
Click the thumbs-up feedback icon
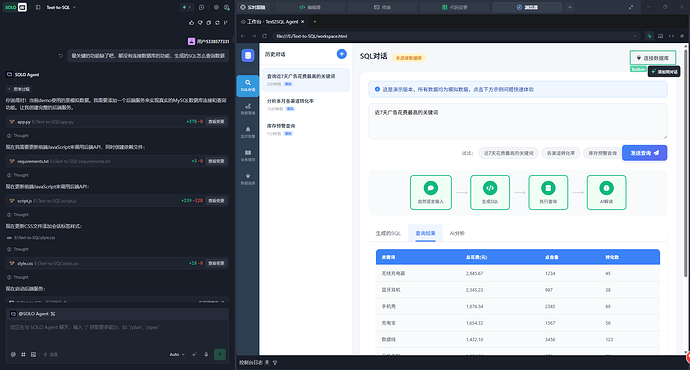click(191, 22)
